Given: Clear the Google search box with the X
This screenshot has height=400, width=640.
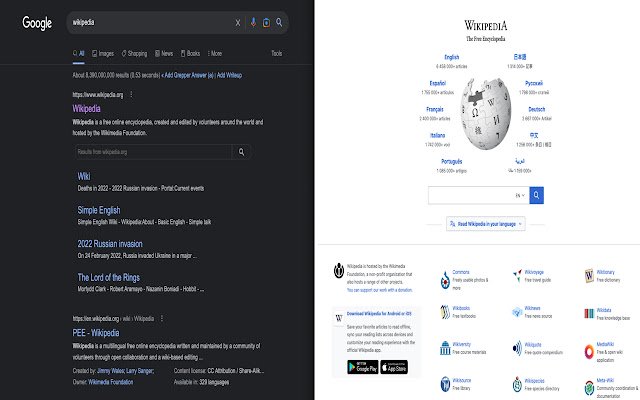Looking at the screenshot, I should (238, 23).
